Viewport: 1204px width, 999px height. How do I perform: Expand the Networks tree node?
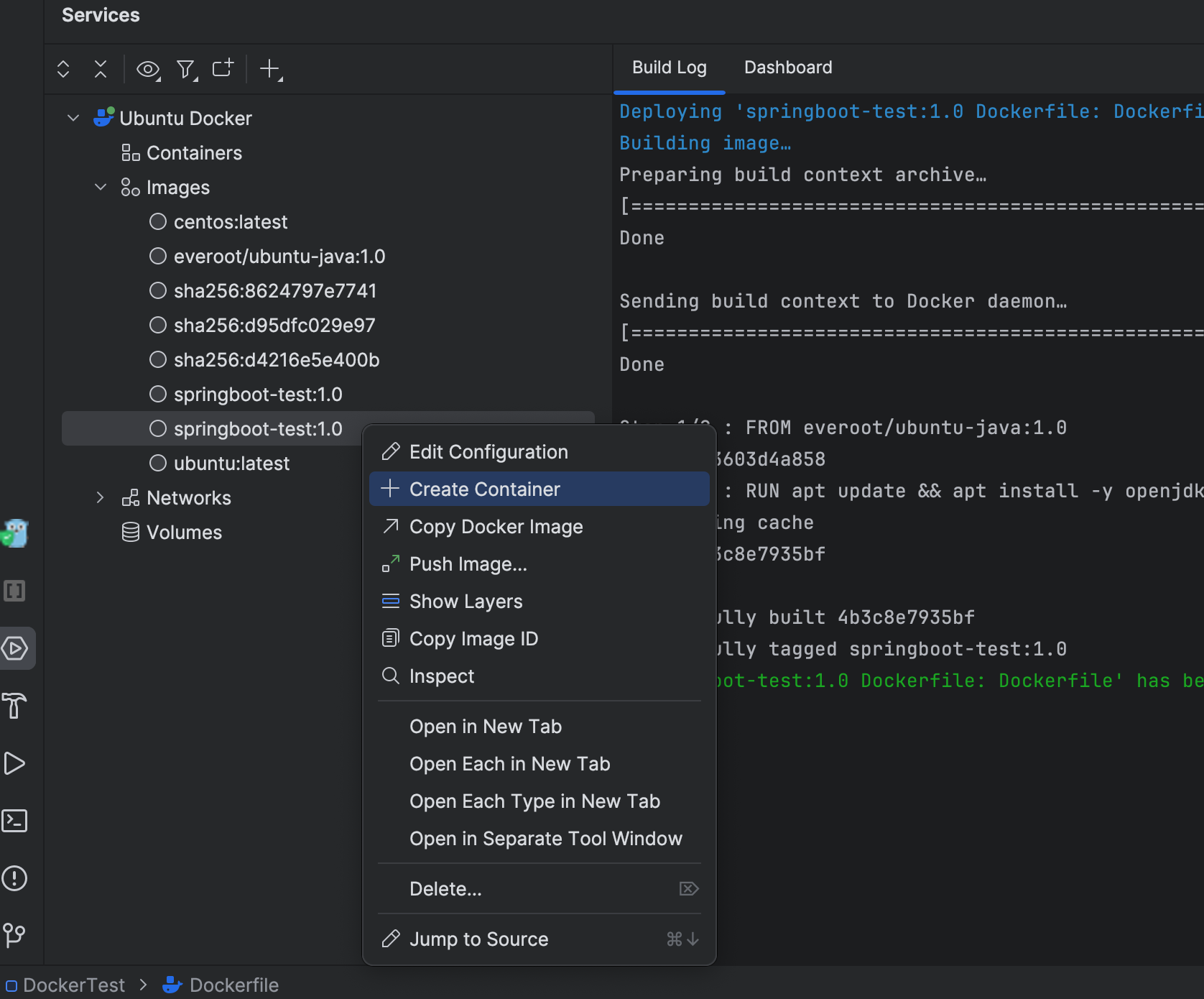pyautogui.click(x=101, y=497)
